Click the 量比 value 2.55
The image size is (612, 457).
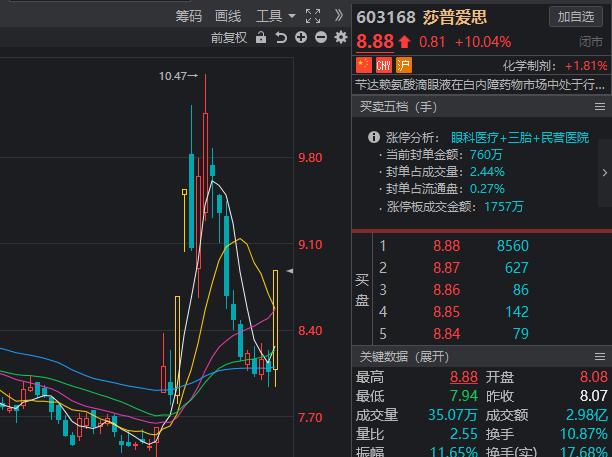pos(464,434)
